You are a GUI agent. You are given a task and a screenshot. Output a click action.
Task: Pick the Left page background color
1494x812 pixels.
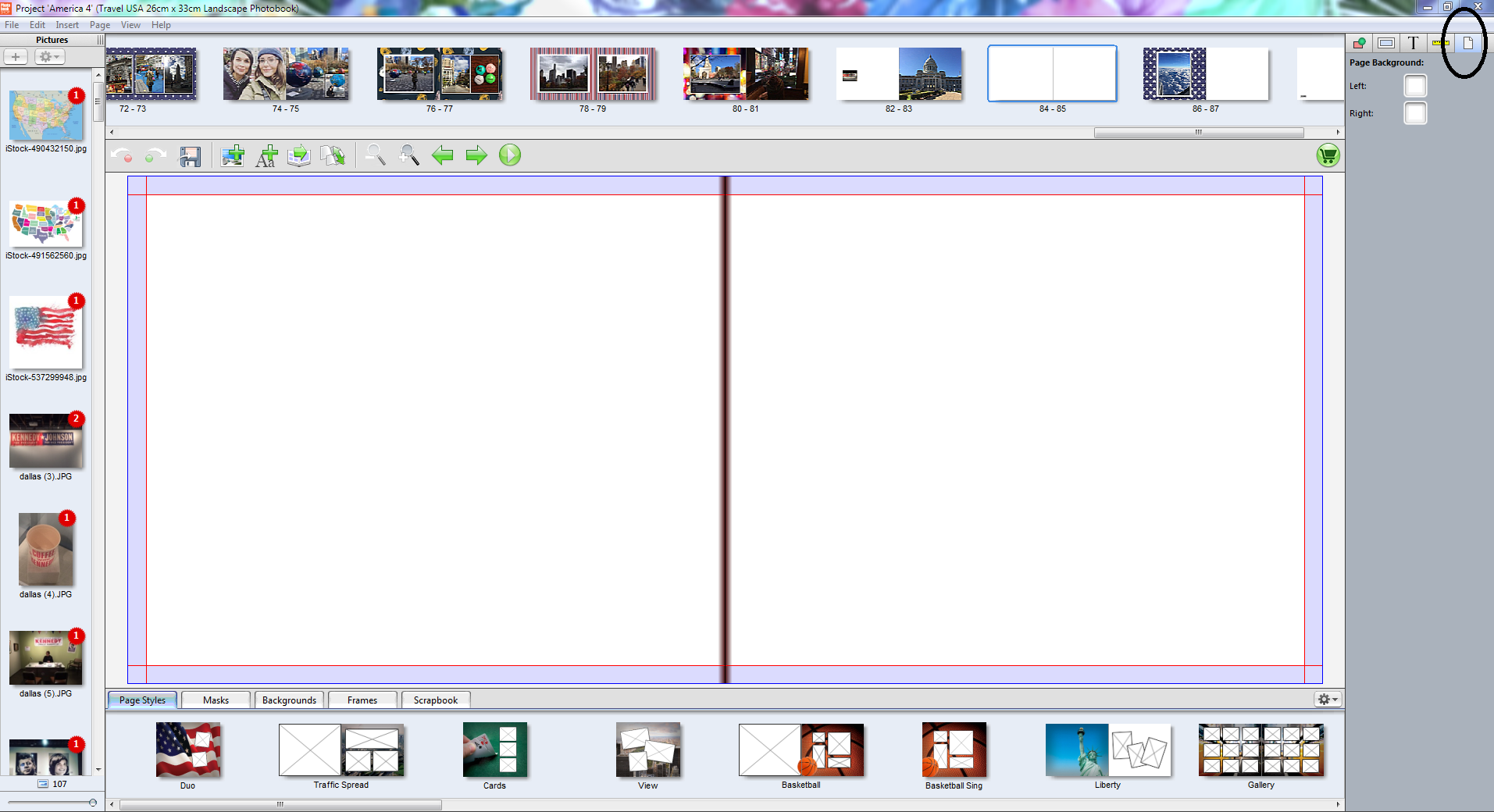tap(1415, 86)
